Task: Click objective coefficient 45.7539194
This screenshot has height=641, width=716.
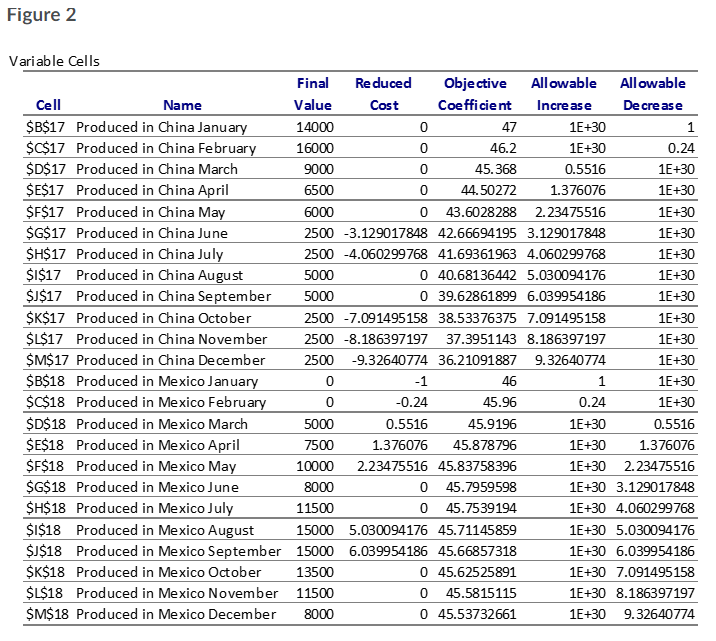Action: [x=481, y=508]
